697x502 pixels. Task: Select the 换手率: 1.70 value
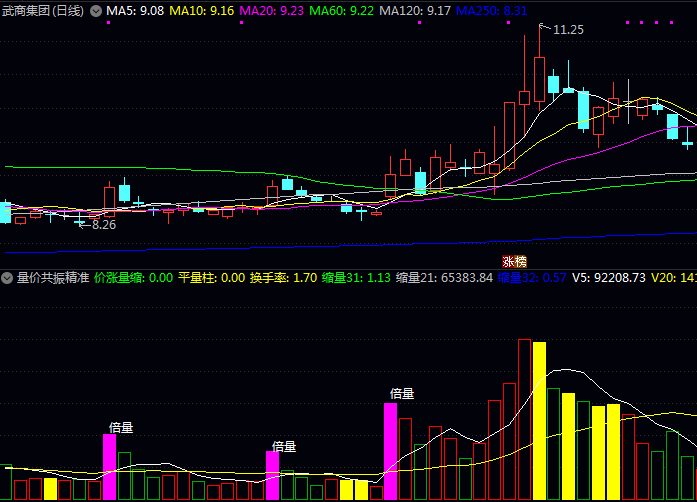(x=283, y=278)
